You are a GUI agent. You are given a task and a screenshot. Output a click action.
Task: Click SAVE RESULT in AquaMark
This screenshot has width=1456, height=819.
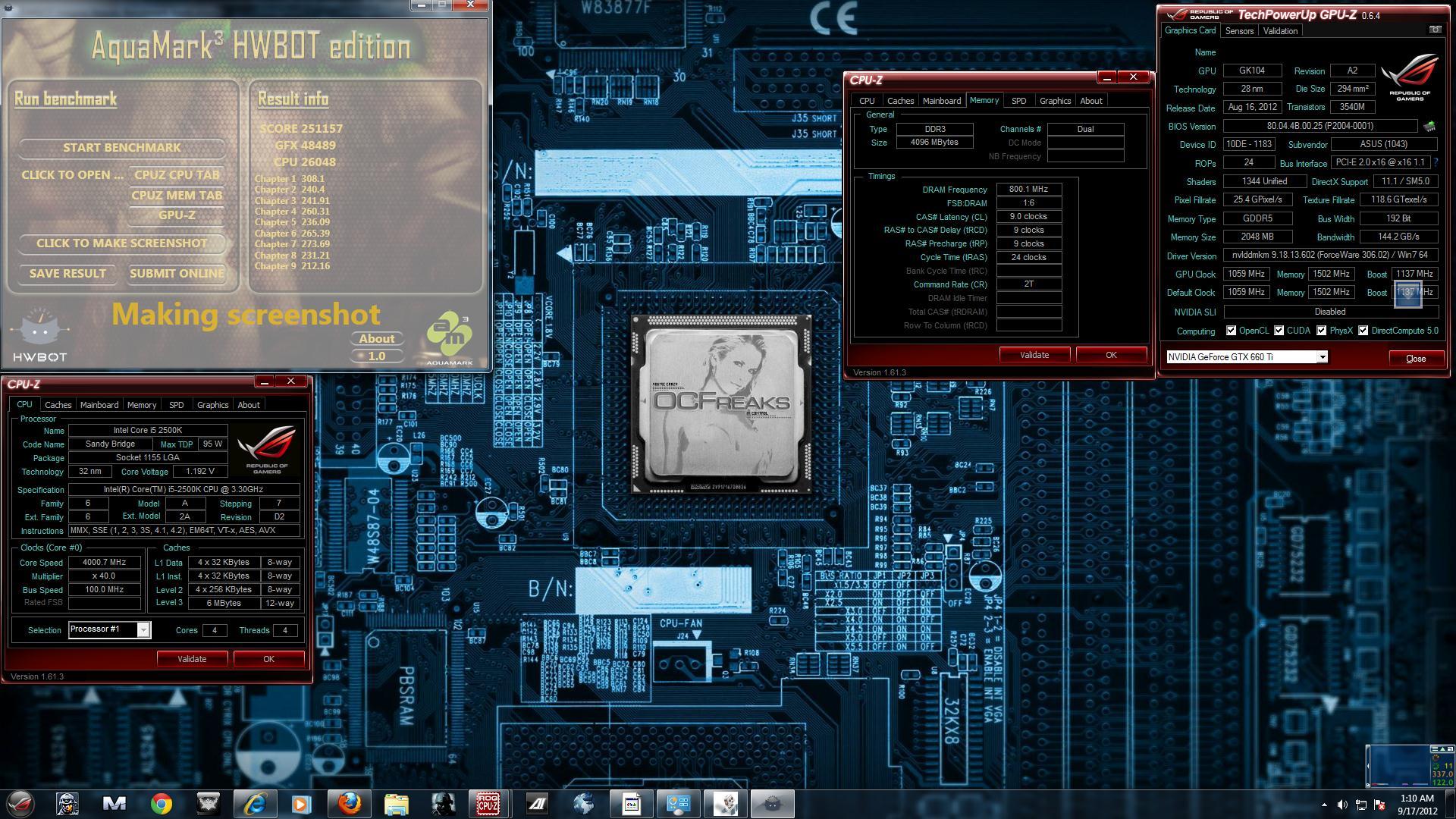pyautogui.click(x=67, y=274)
